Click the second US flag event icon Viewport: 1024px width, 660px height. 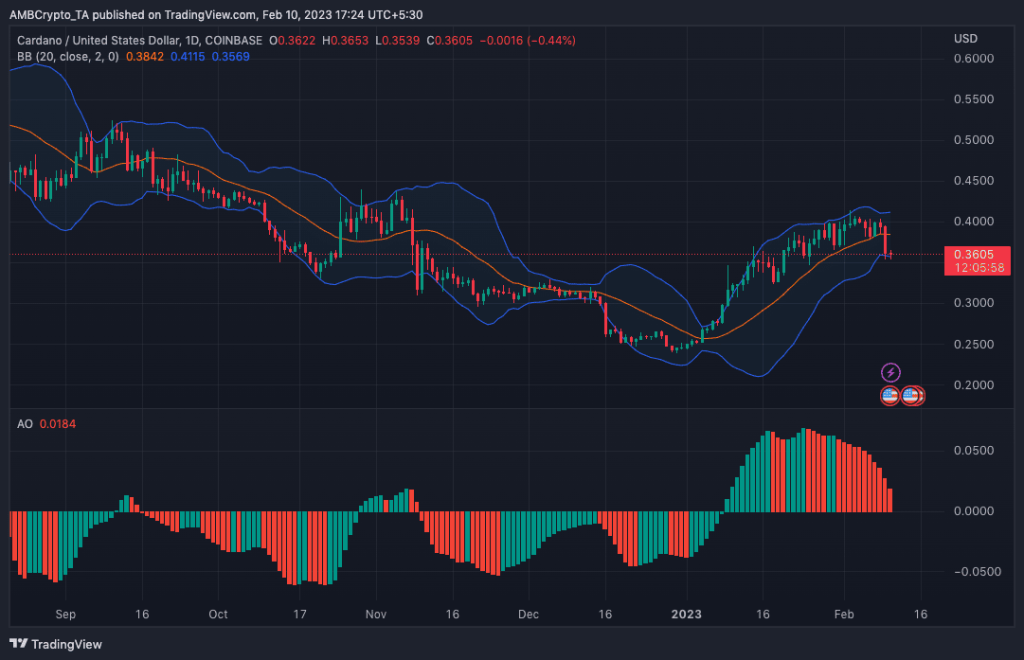(911, 395)
